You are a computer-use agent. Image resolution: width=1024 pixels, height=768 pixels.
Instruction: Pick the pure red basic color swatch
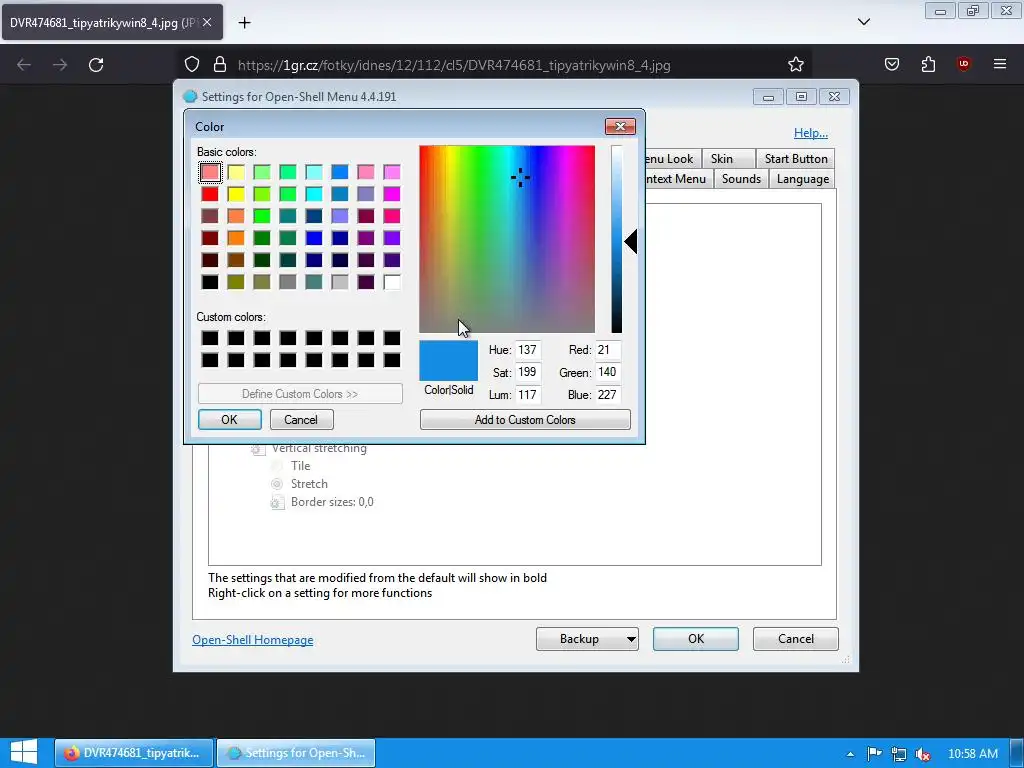coord(210,194)
